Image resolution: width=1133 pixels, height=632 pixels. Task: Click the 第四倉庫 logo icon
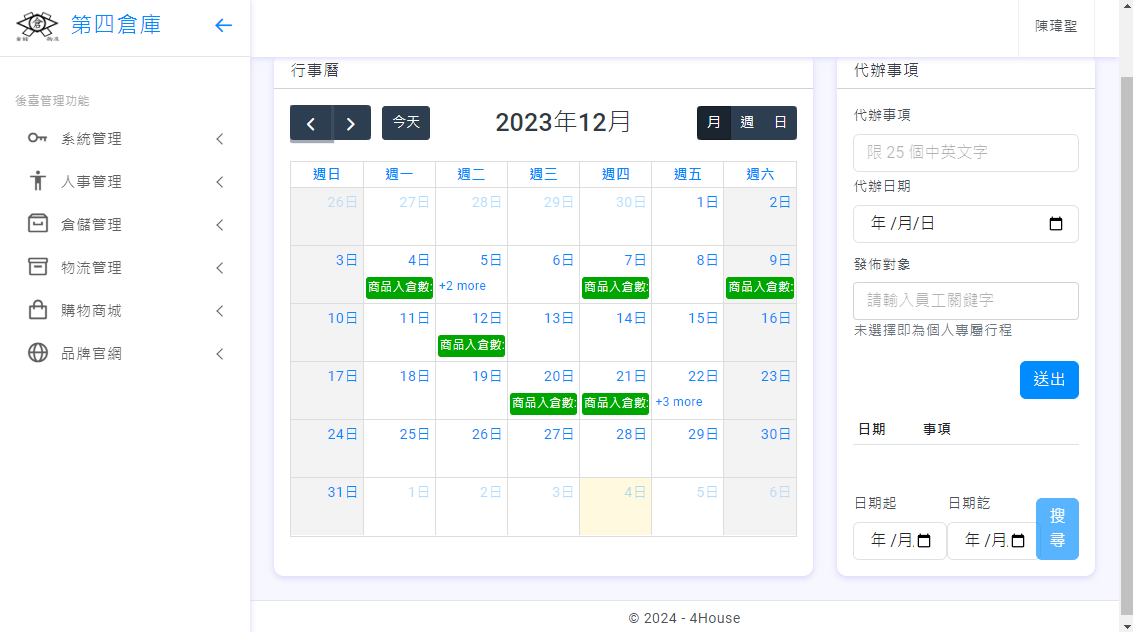pyautogui.click(x=38, y=26)
